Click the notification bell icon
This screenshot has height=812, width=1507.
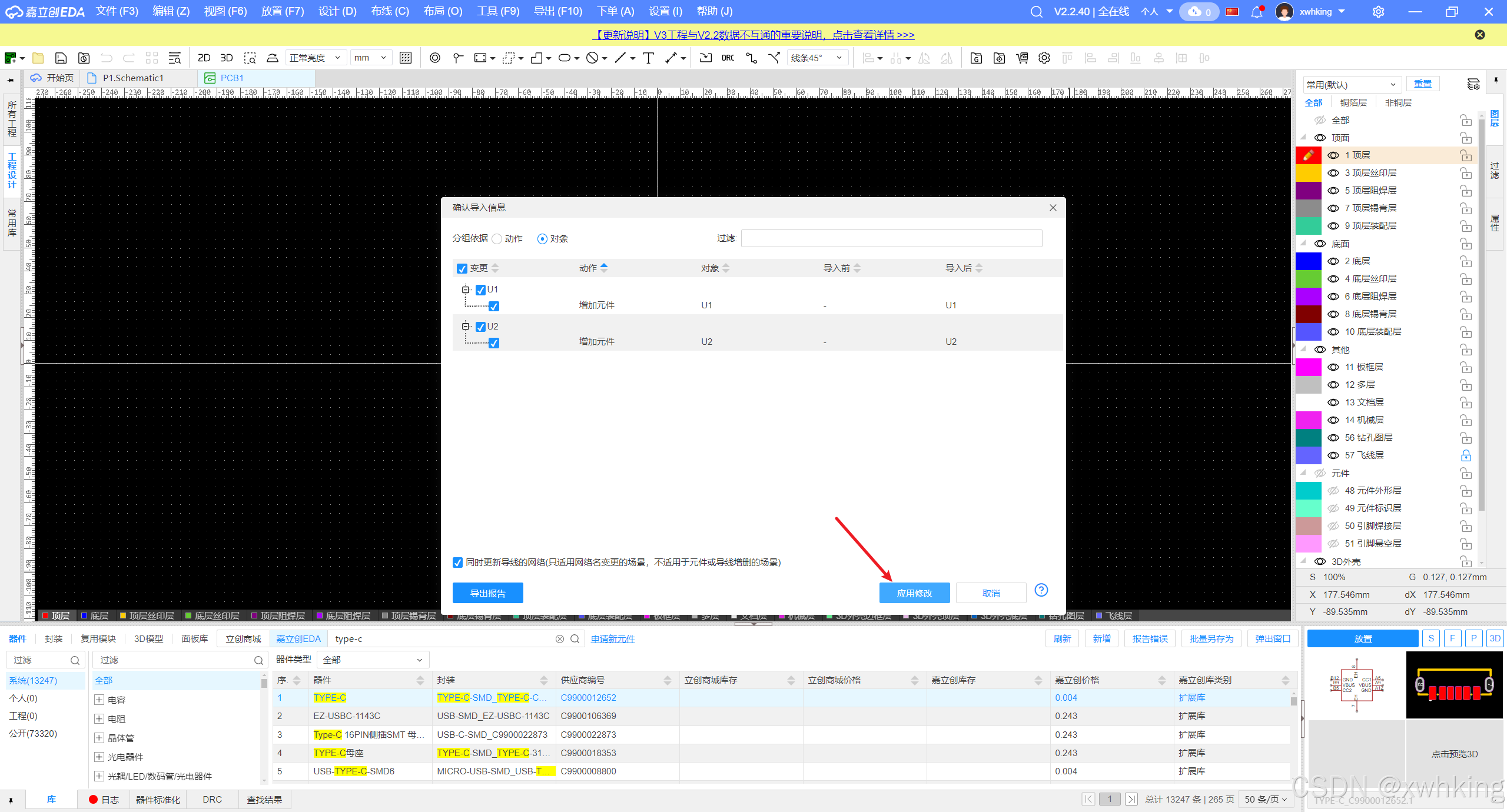(x=1256, y=12)
